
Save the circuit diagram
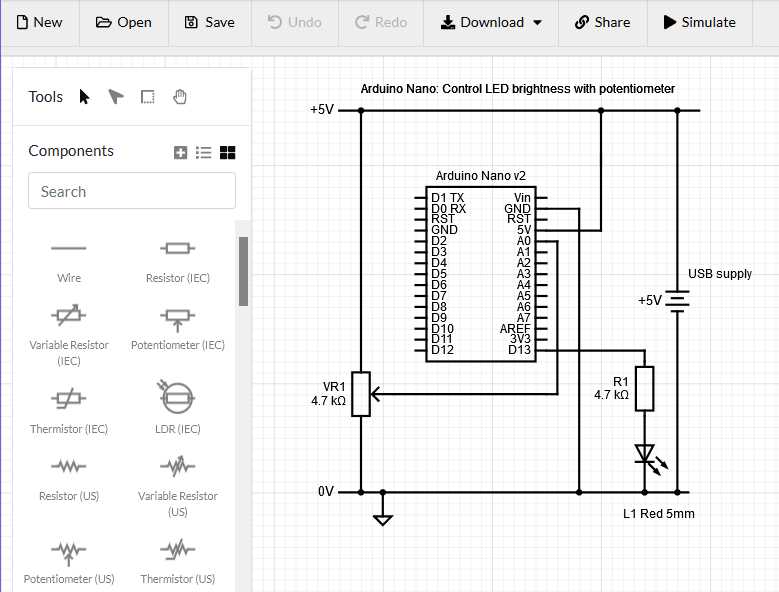[210, 22]
